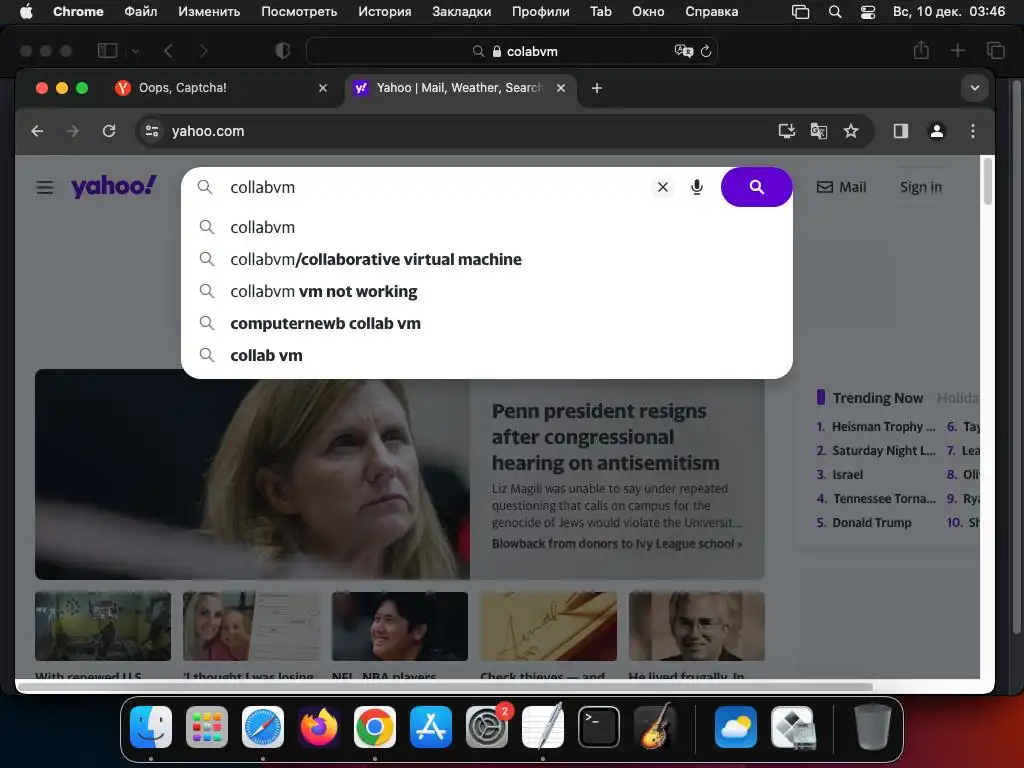
Task: Open the Yahoo hamburger menu
Action: (x=44, y=187)
